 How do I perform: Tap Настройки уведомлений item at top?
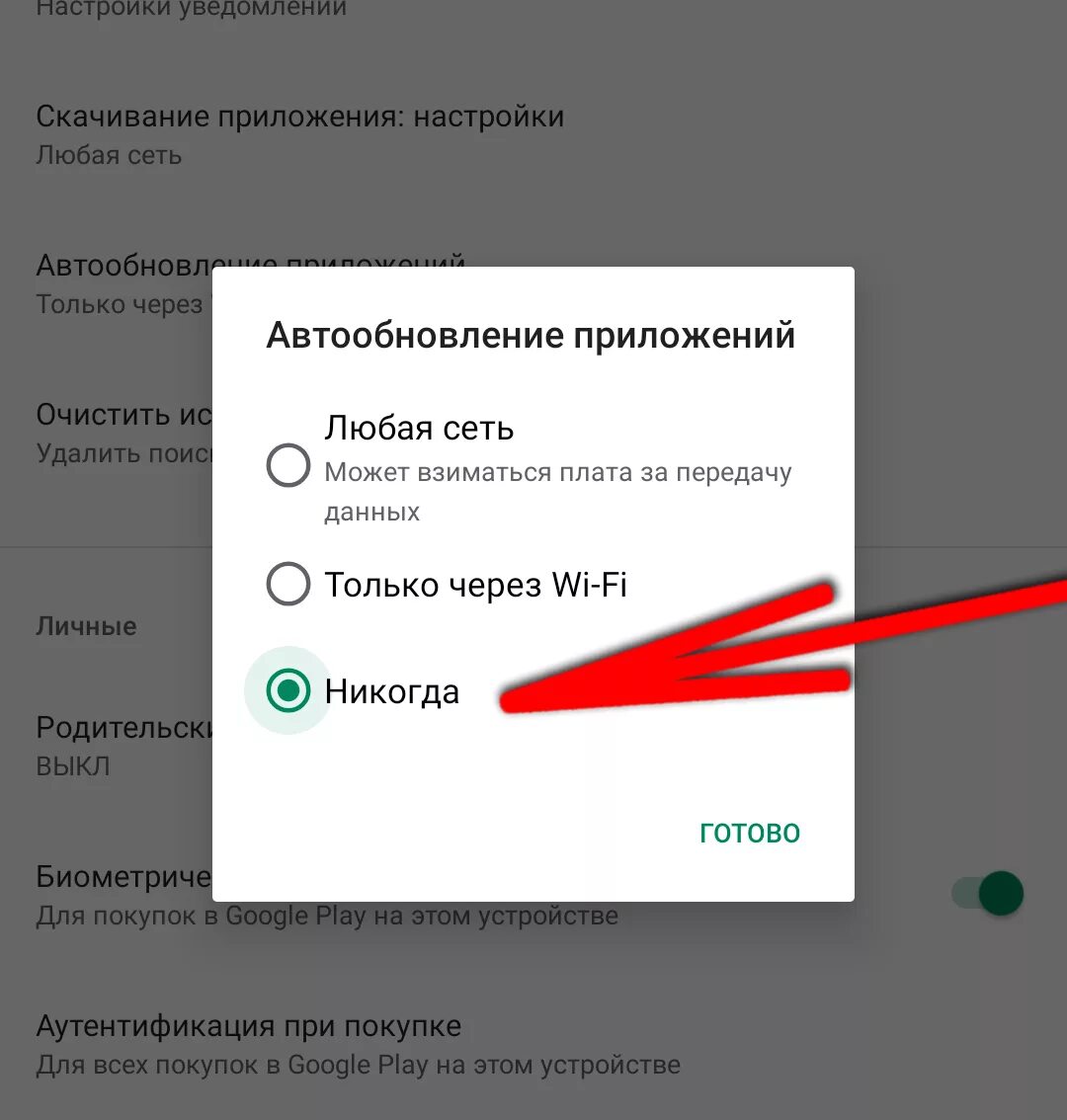tap(191, 9)
